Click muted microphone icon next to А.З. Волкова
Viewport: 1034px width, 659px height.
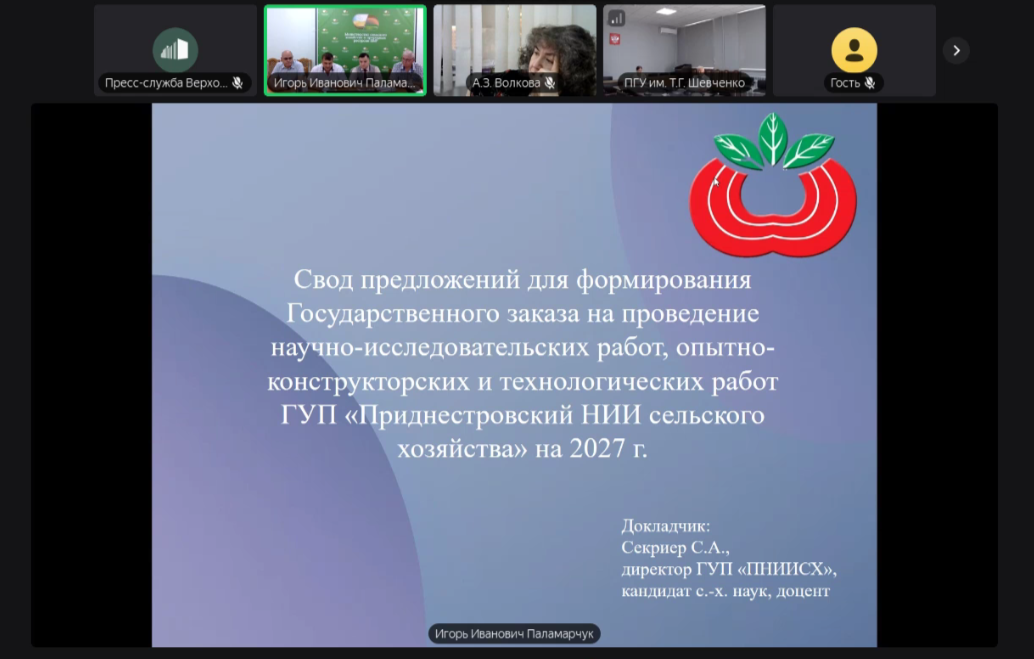550,83
